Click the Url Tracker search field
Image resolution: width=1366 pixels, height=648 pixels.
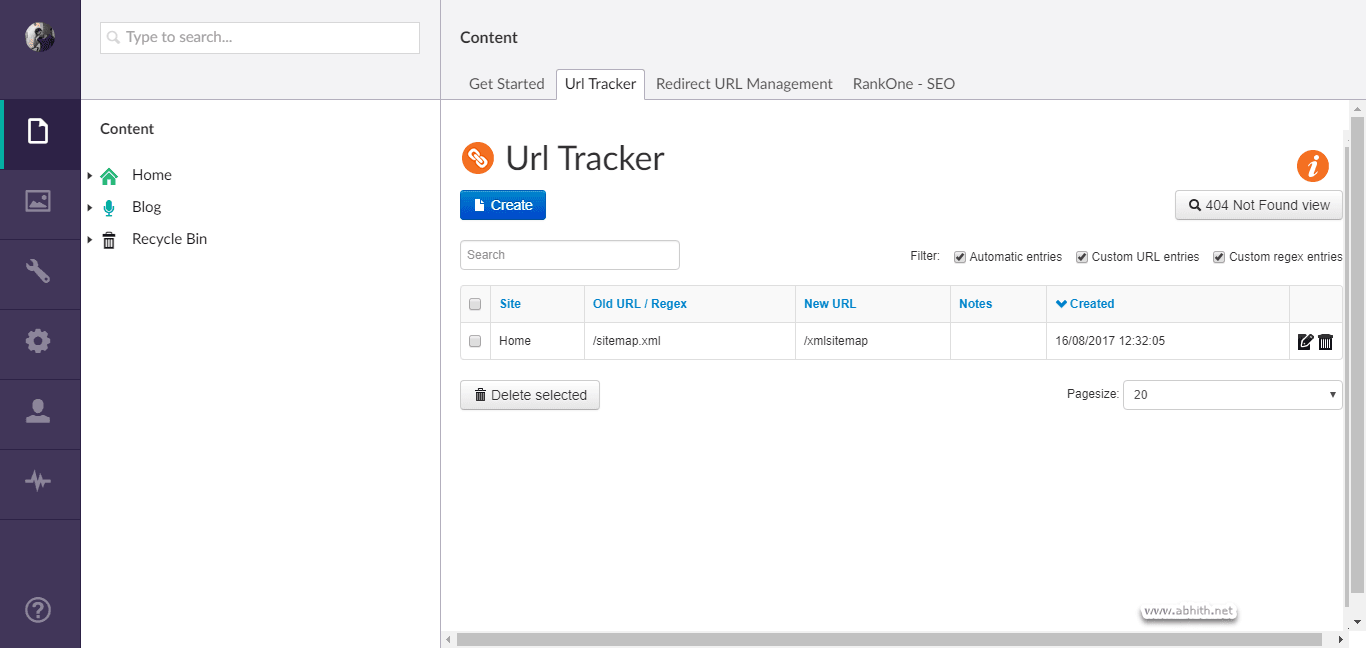click(x=569, y=255)
